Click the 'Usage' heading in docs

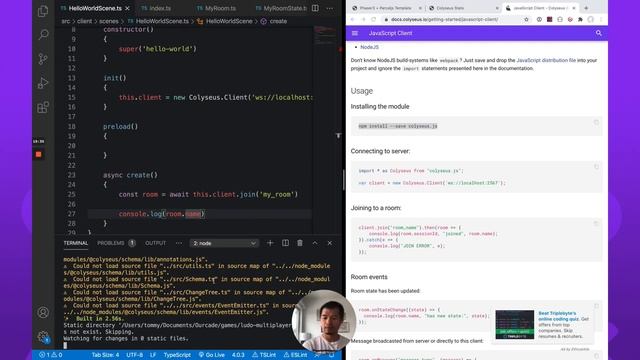pyautogui.click(x=362, y=91)
